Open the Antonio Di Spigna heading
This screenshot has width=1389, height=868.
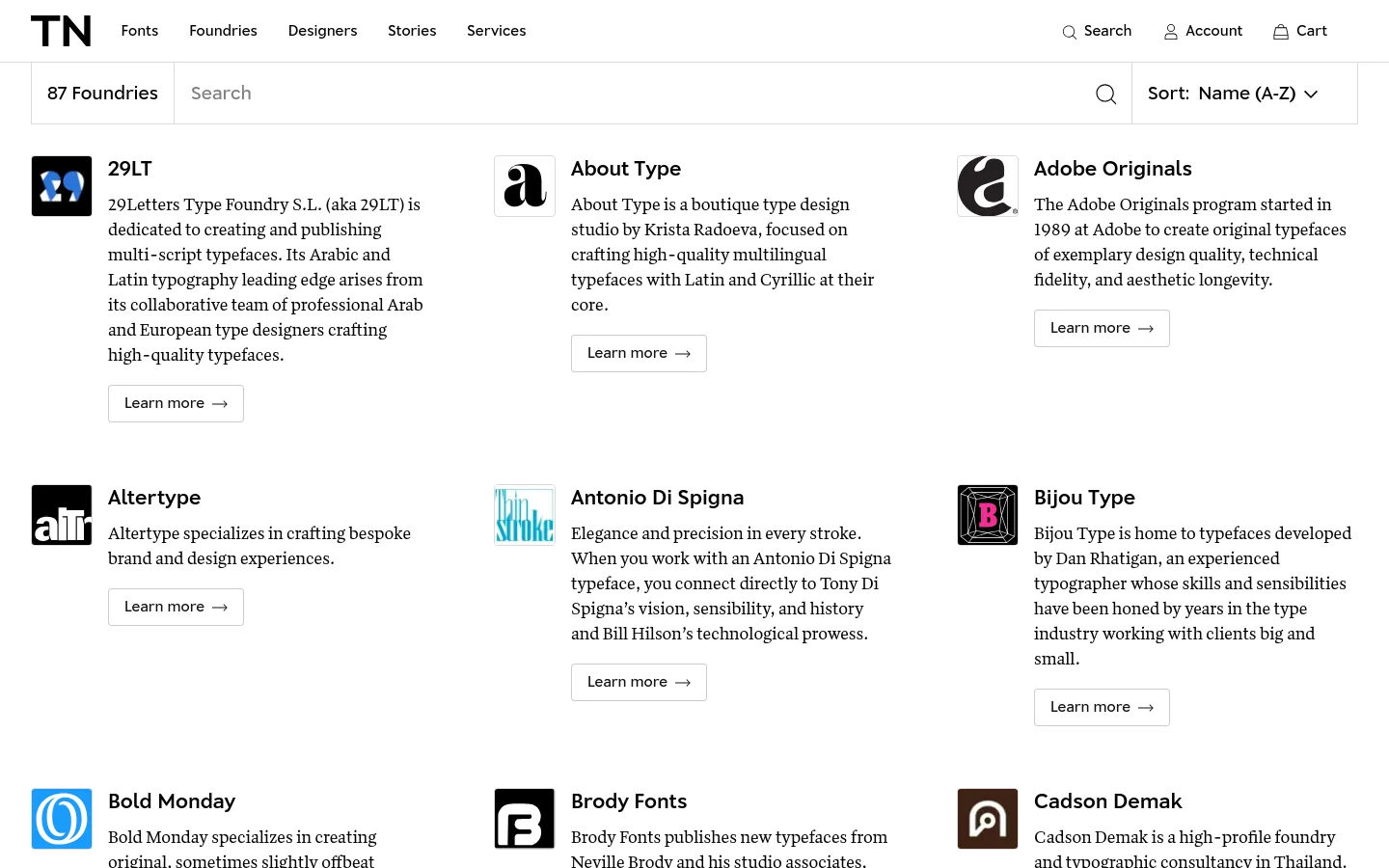[658, 498]
